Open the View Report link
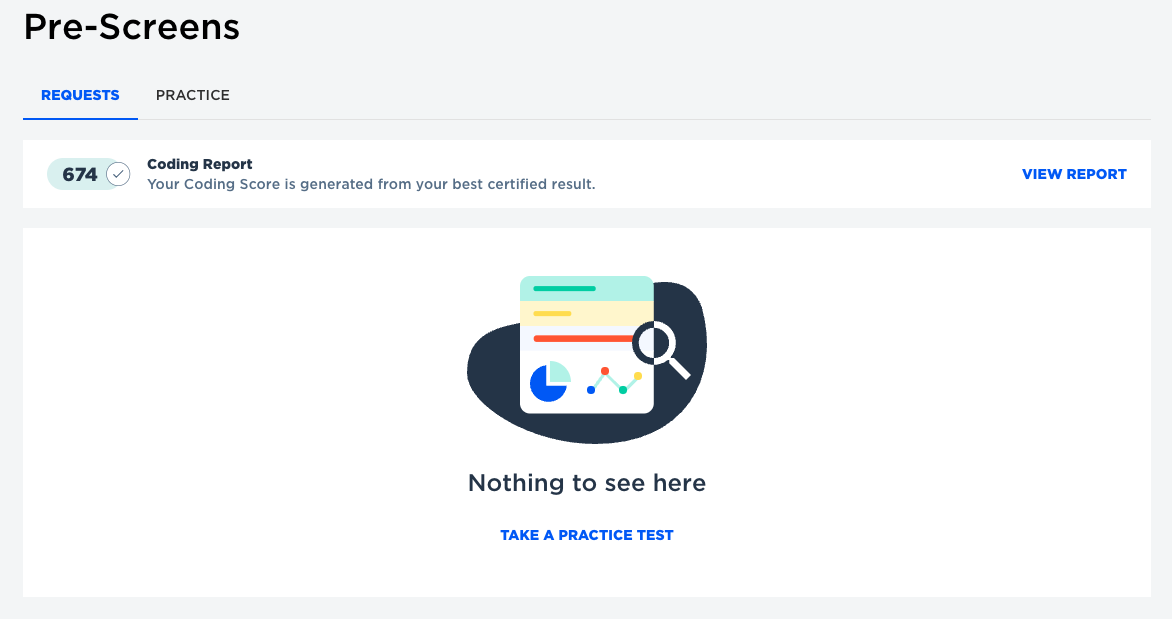This screenshot has width=1172, height=619. click(1074, 174)
